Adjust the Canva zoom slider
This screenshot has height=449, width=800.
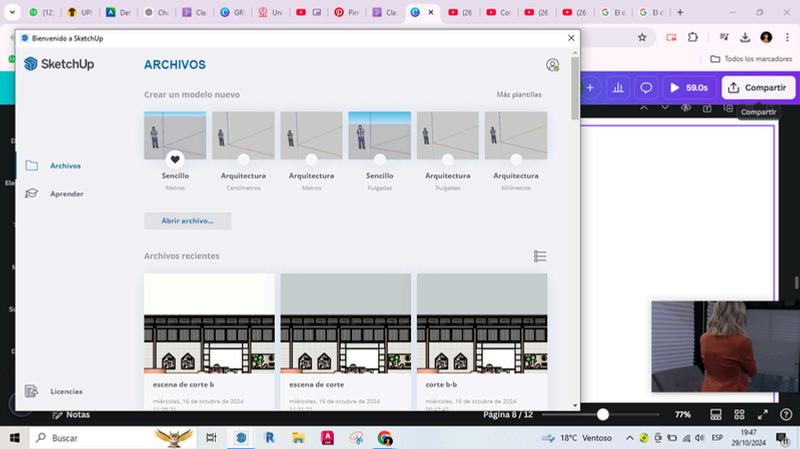(603, 414)
